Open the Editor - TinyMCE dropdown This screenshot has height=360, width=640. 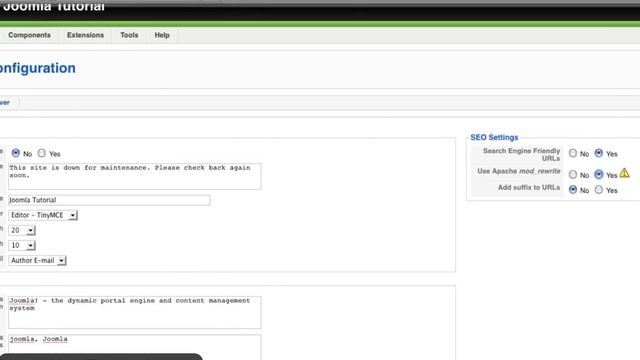tap(43, 215)
